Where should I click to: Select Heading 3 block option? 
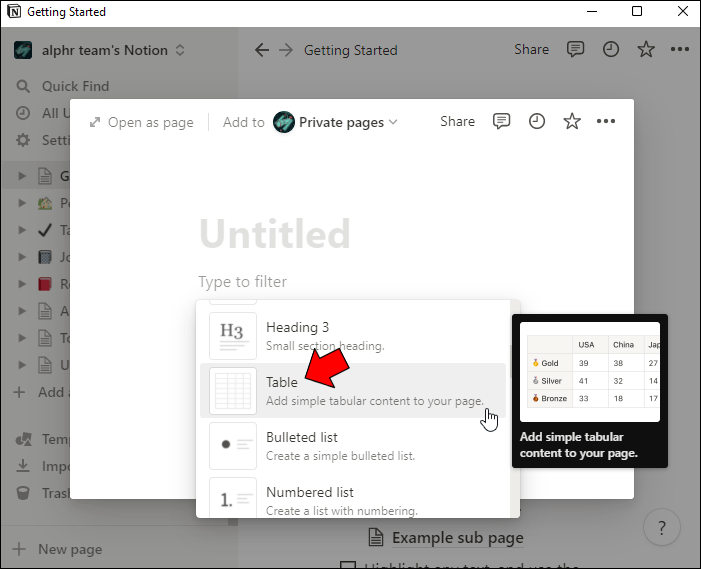click(353, 336)
